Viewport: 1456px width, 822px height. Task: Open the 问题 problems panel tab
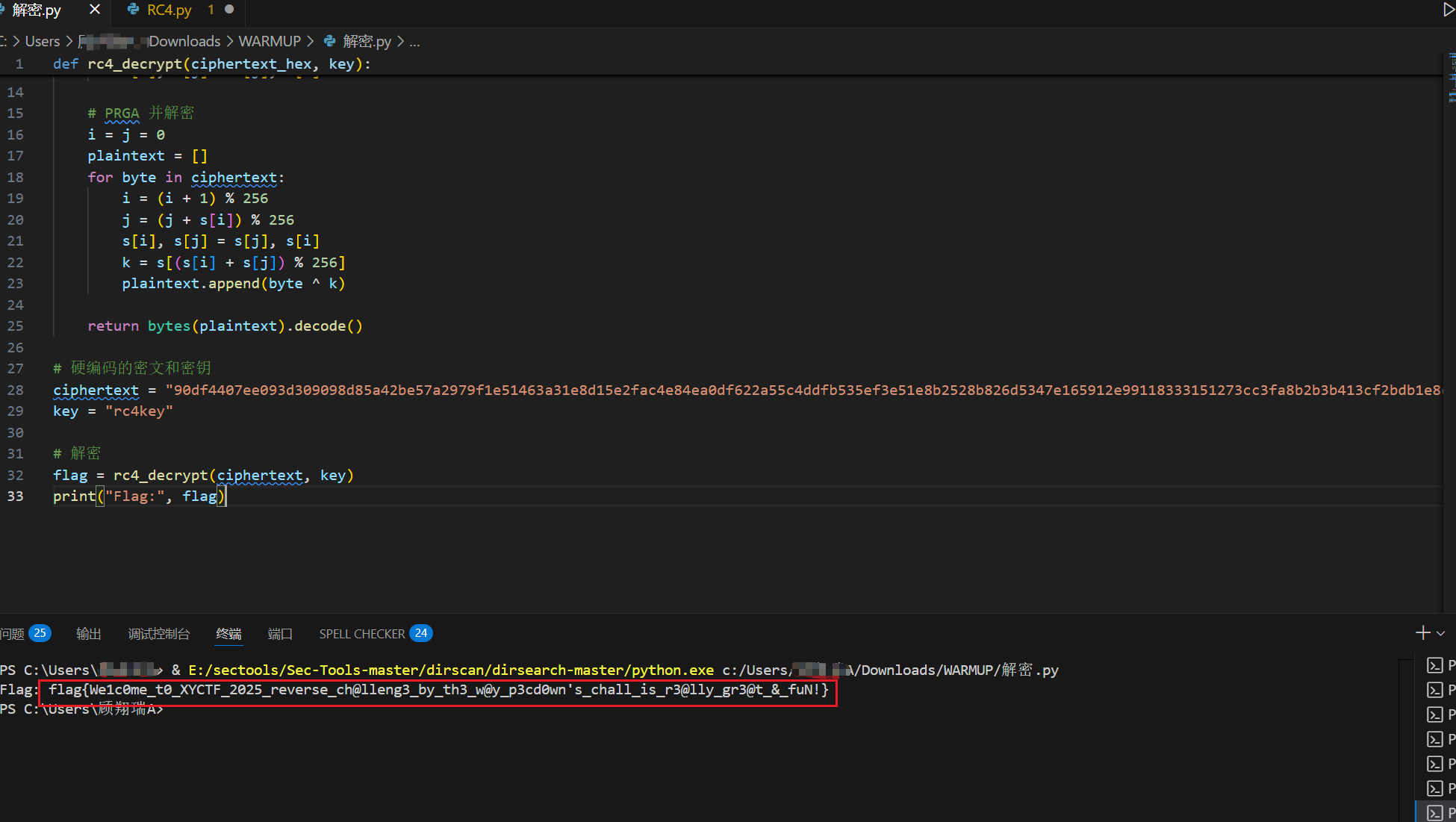(13, 634)
